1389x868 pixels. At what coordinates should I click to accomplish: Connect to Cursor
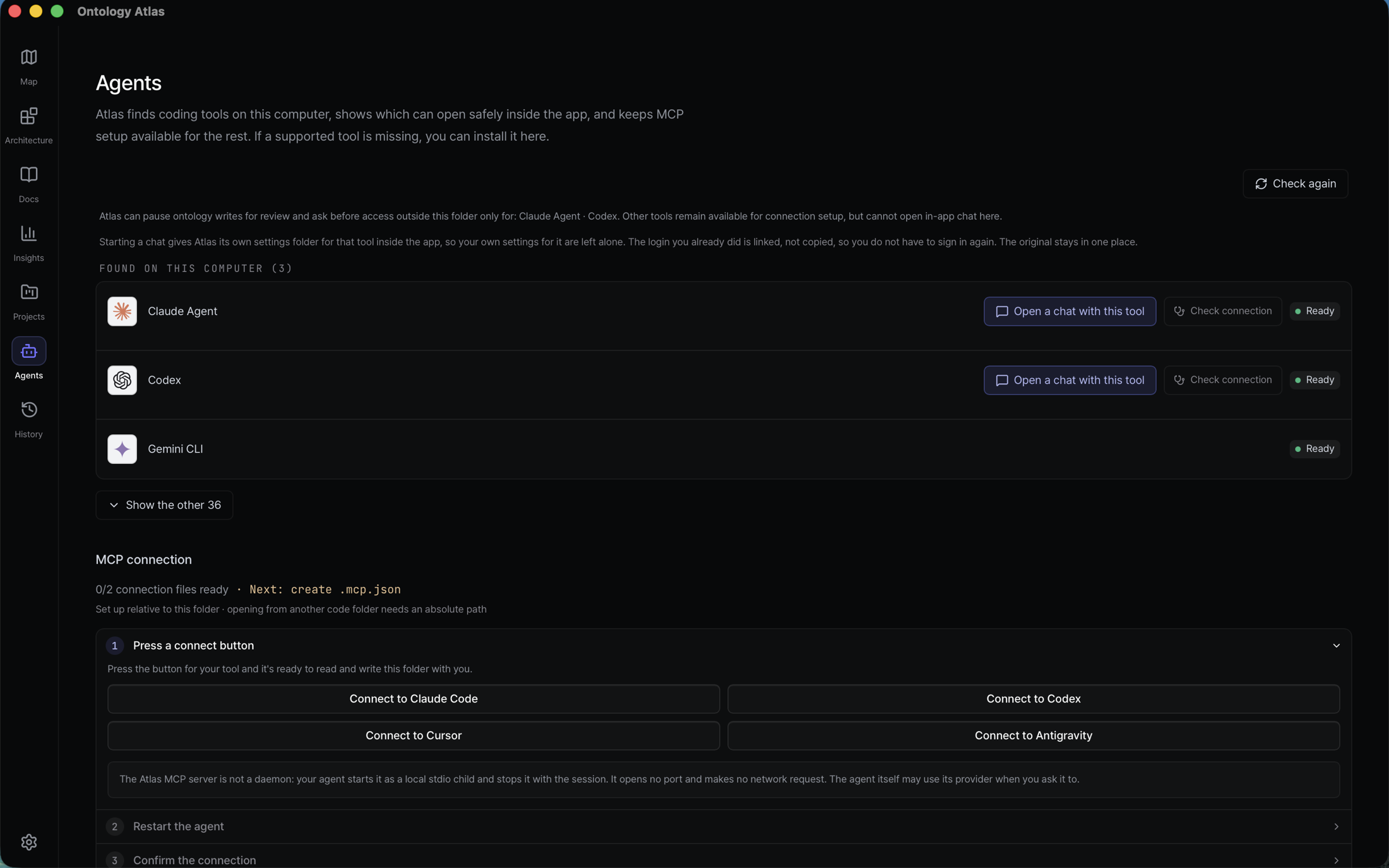pos(414,735)
